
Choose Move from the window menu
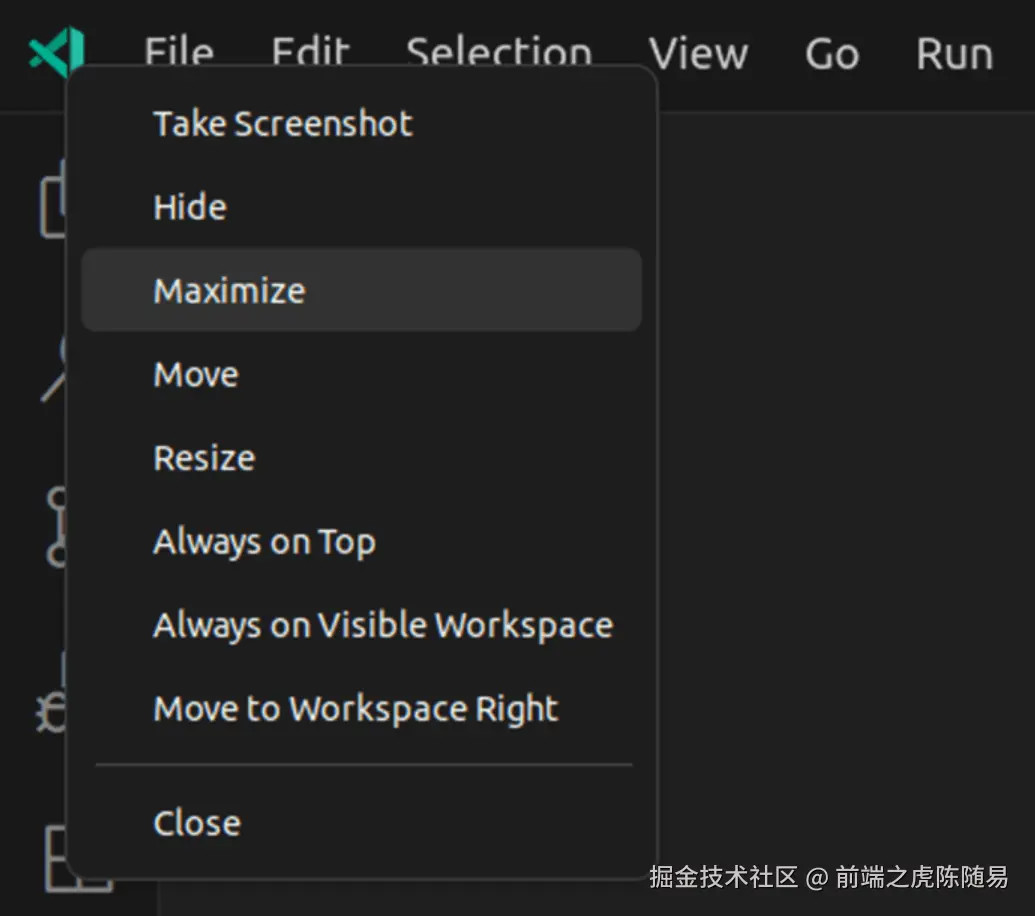(196, 375)
